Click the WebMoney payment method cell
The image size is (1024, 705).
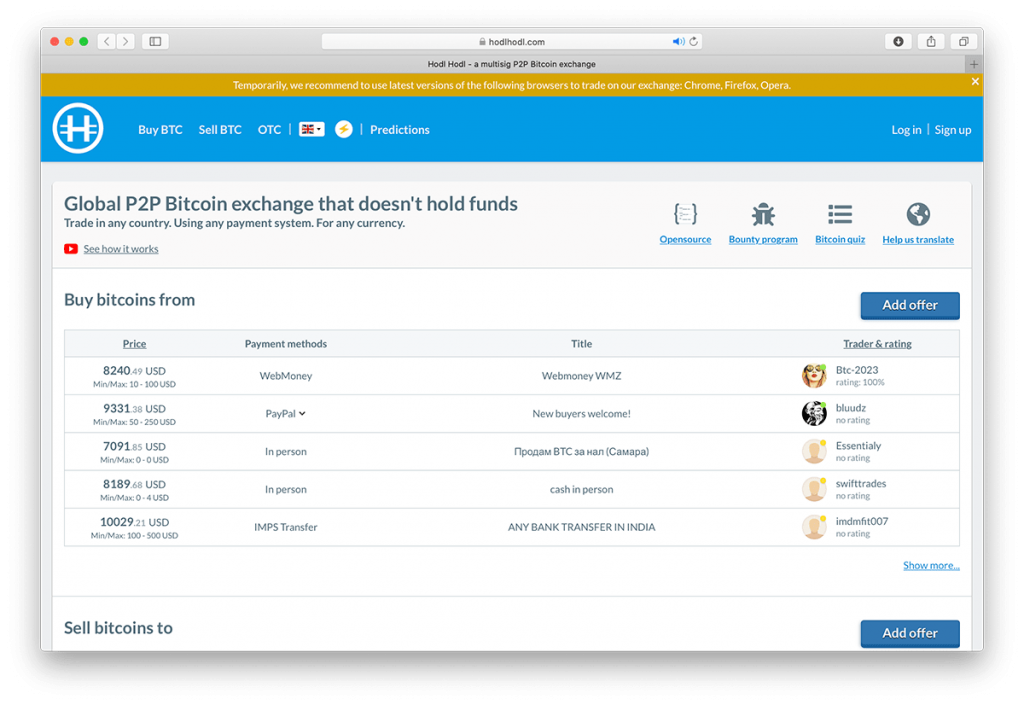285,376
